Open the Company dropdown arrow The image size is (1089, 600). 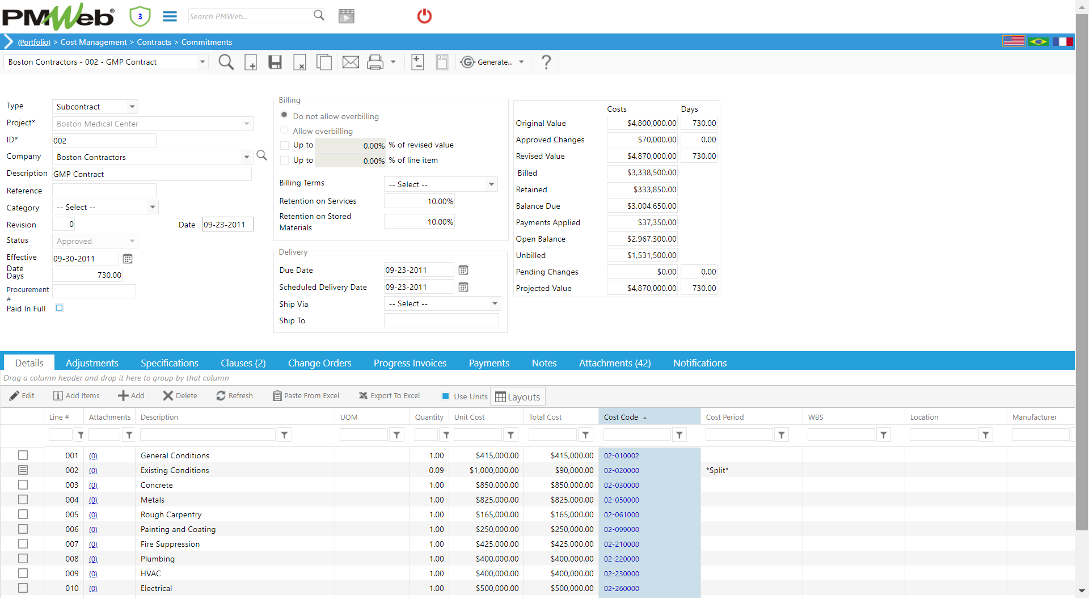(247, 157)
